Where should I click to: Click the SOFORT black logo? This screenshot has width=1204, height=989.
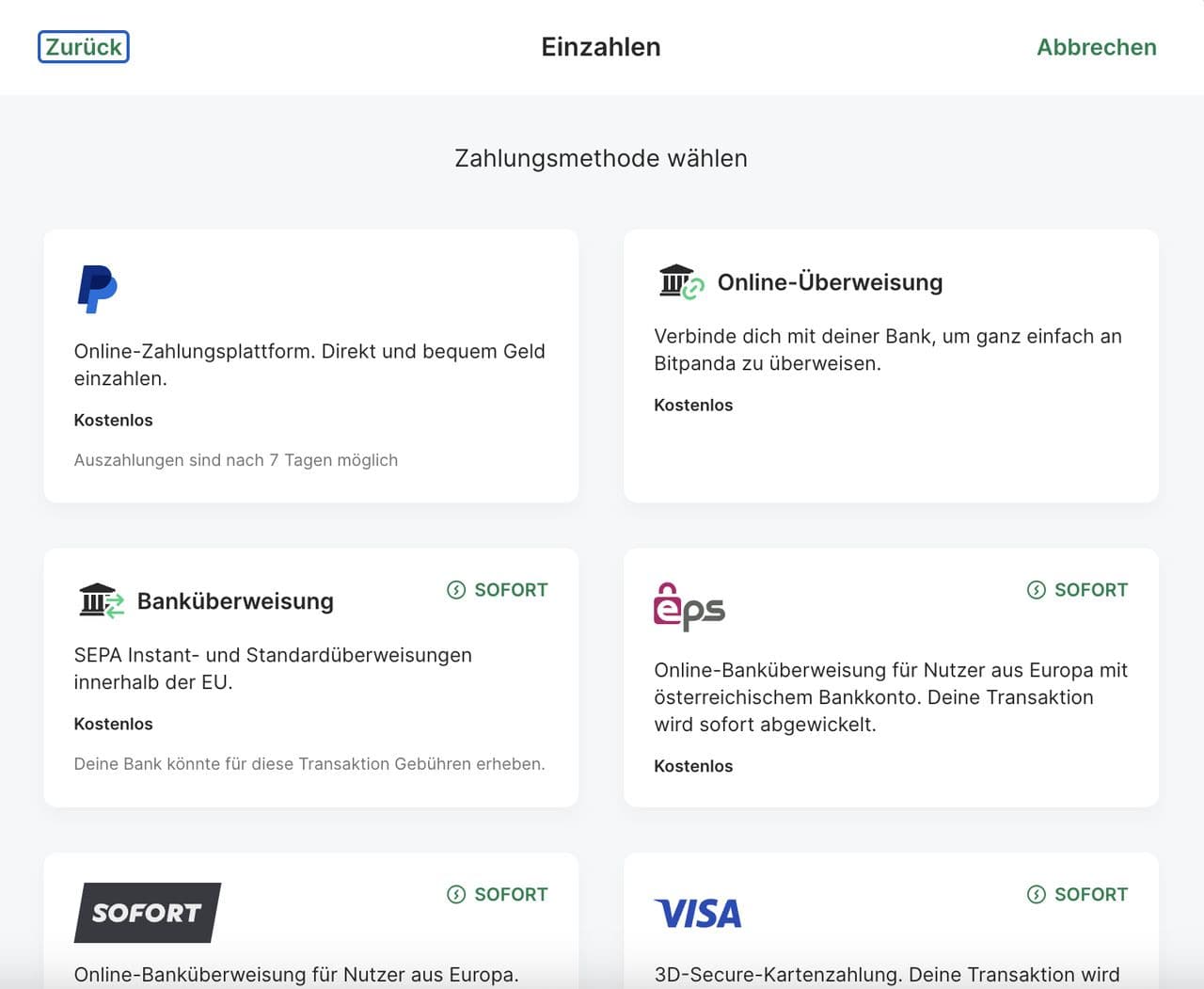click(147, 912)
